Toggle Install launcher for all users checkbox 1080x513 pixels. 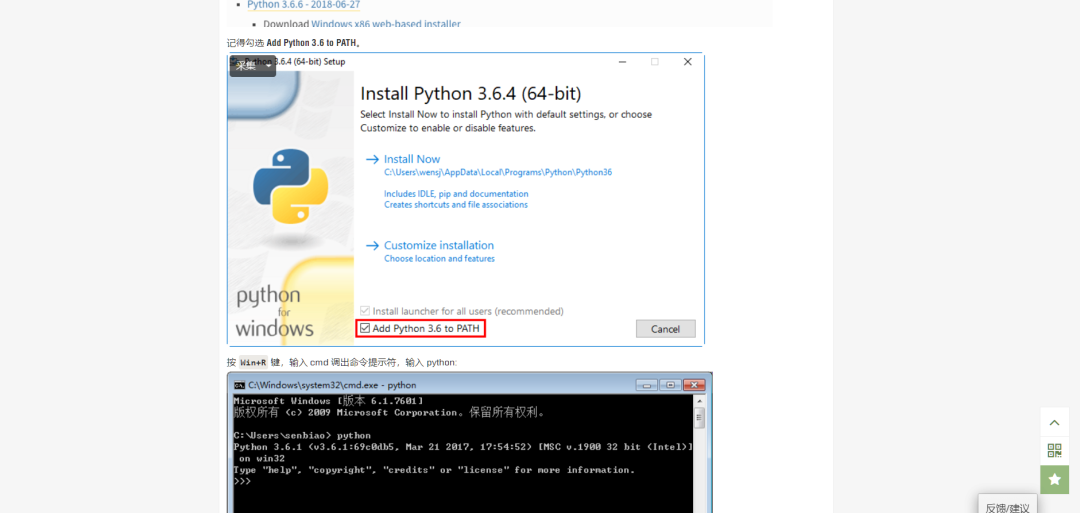[365, 311]
